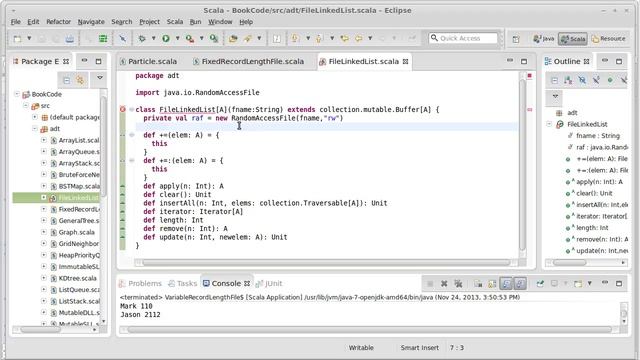Click the Open Perspective icon
This screenshot has width=640, height=360.
coord(516,39)
